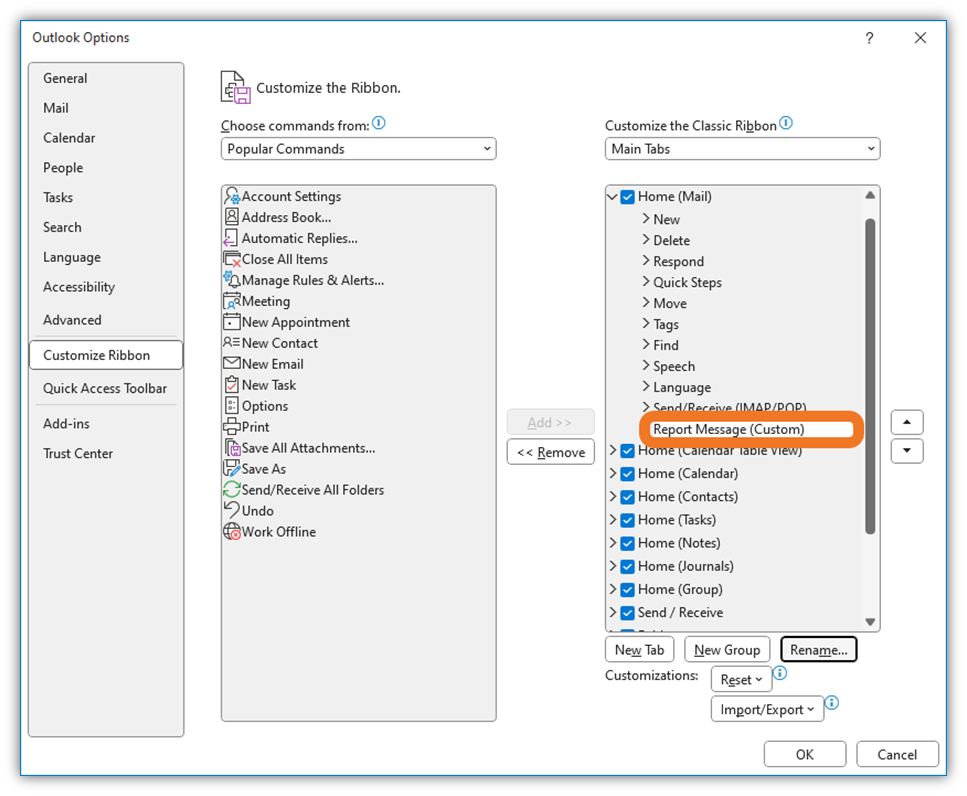Screen dimensions: 967x796
Task: Click the Account Settings command icon
Action: point(232,196)
